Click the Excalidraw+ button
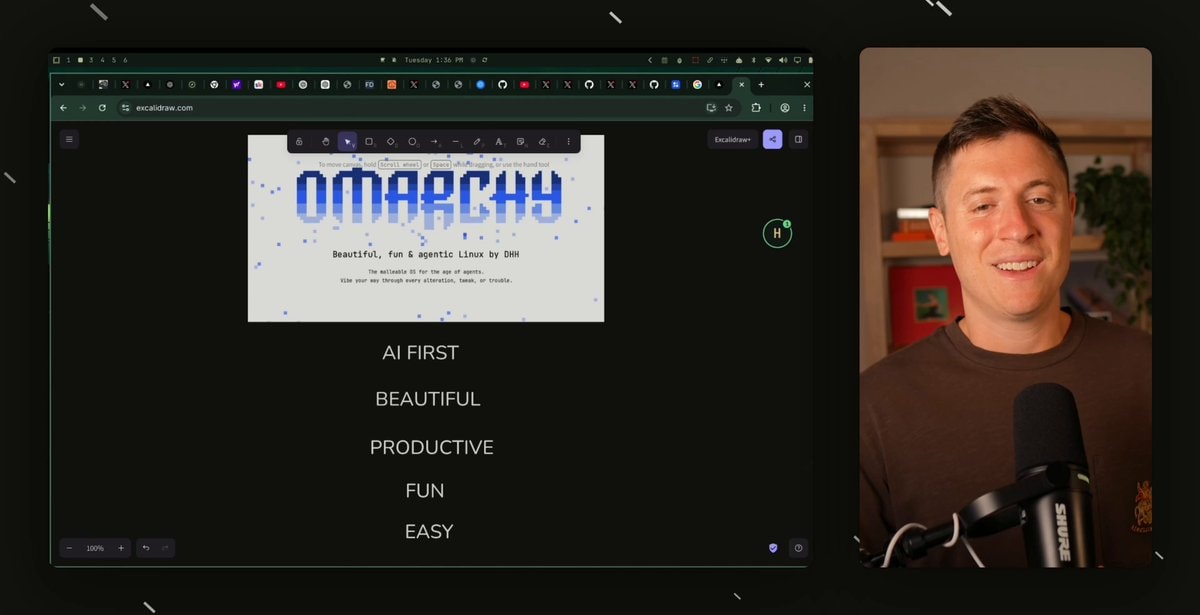The width and height of the screenshot is (1200, 615). [x=733, y=140]
